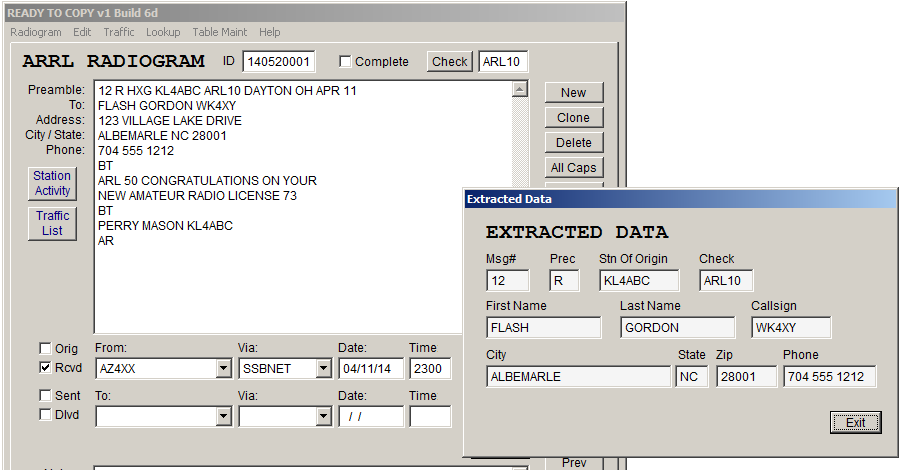Click the Clone button
The image size is (906, 470).
[x=574, y=117]
